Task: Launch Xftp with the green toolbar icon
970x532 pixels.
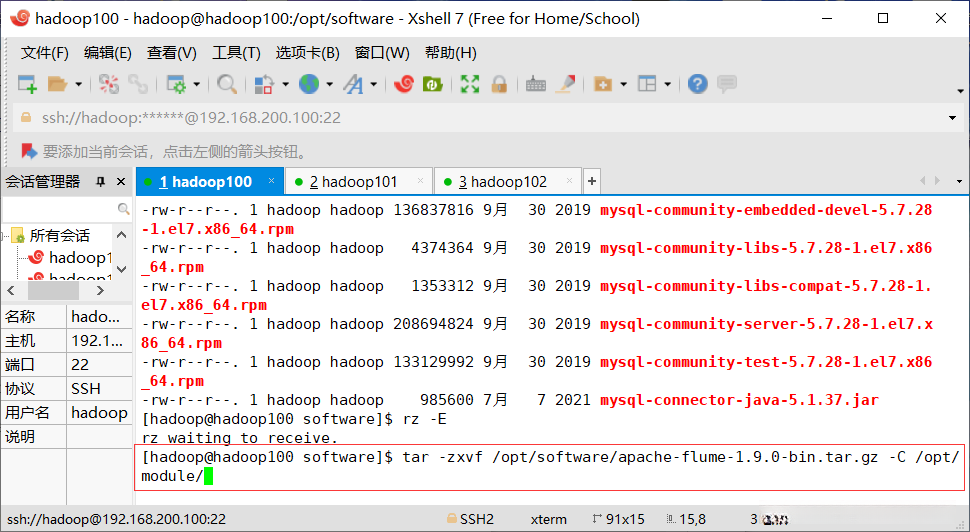Action: 432,84
